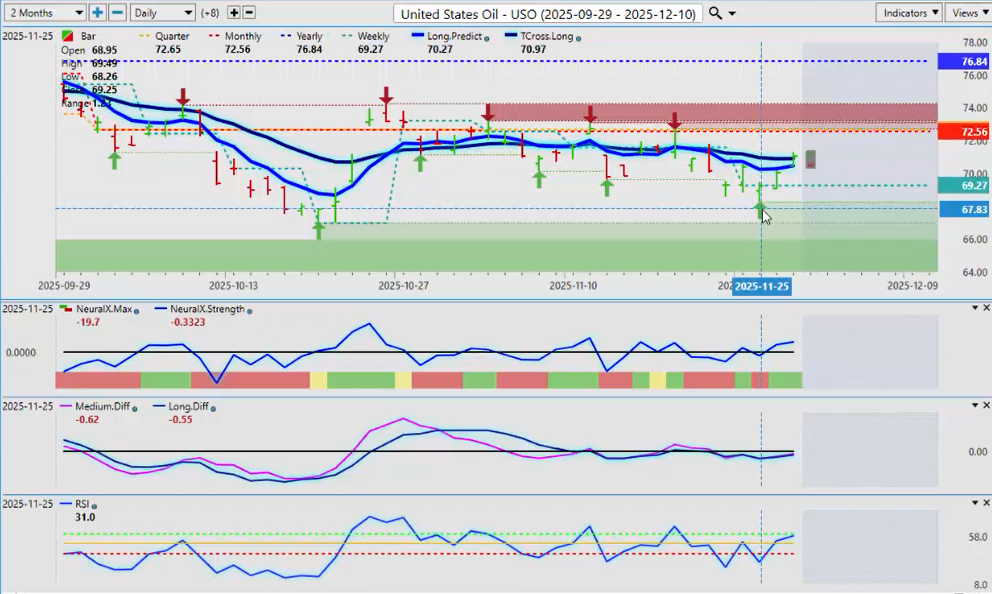Screen dimensions: 992x594
Task: Click the United States Oil symbol field
Action: point(548,13)
